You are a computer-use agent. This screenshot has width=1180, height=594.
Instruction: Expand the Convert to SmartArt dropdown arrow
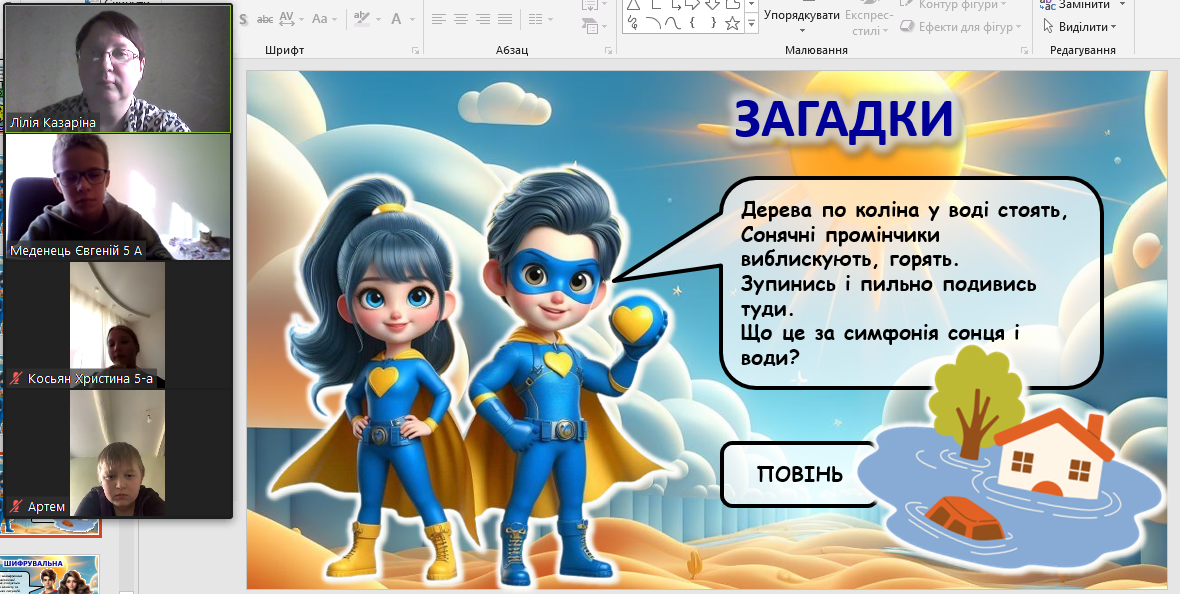pos(604,27)
